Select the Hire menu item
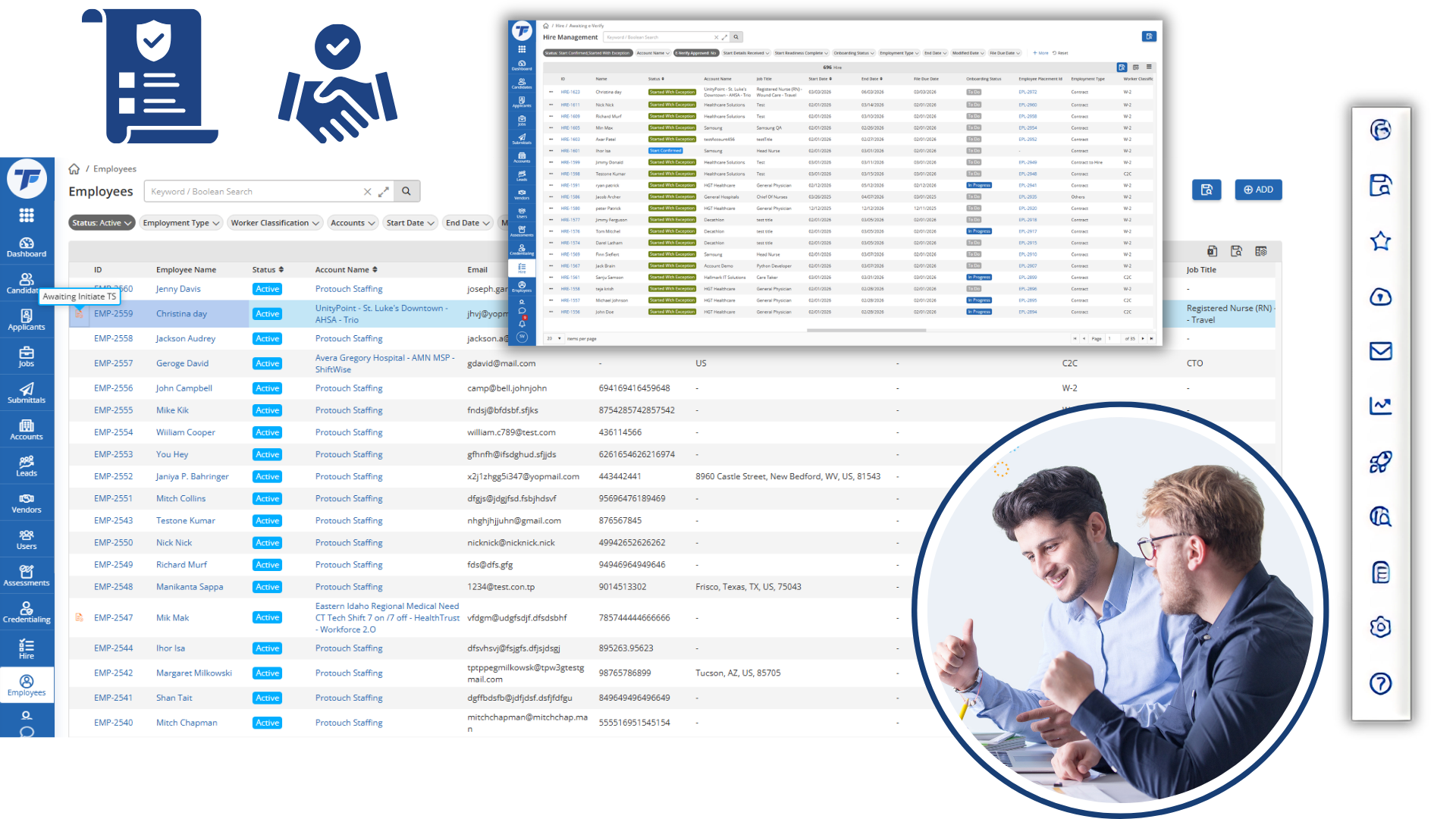1456x819 pixels. pos(27,649)
